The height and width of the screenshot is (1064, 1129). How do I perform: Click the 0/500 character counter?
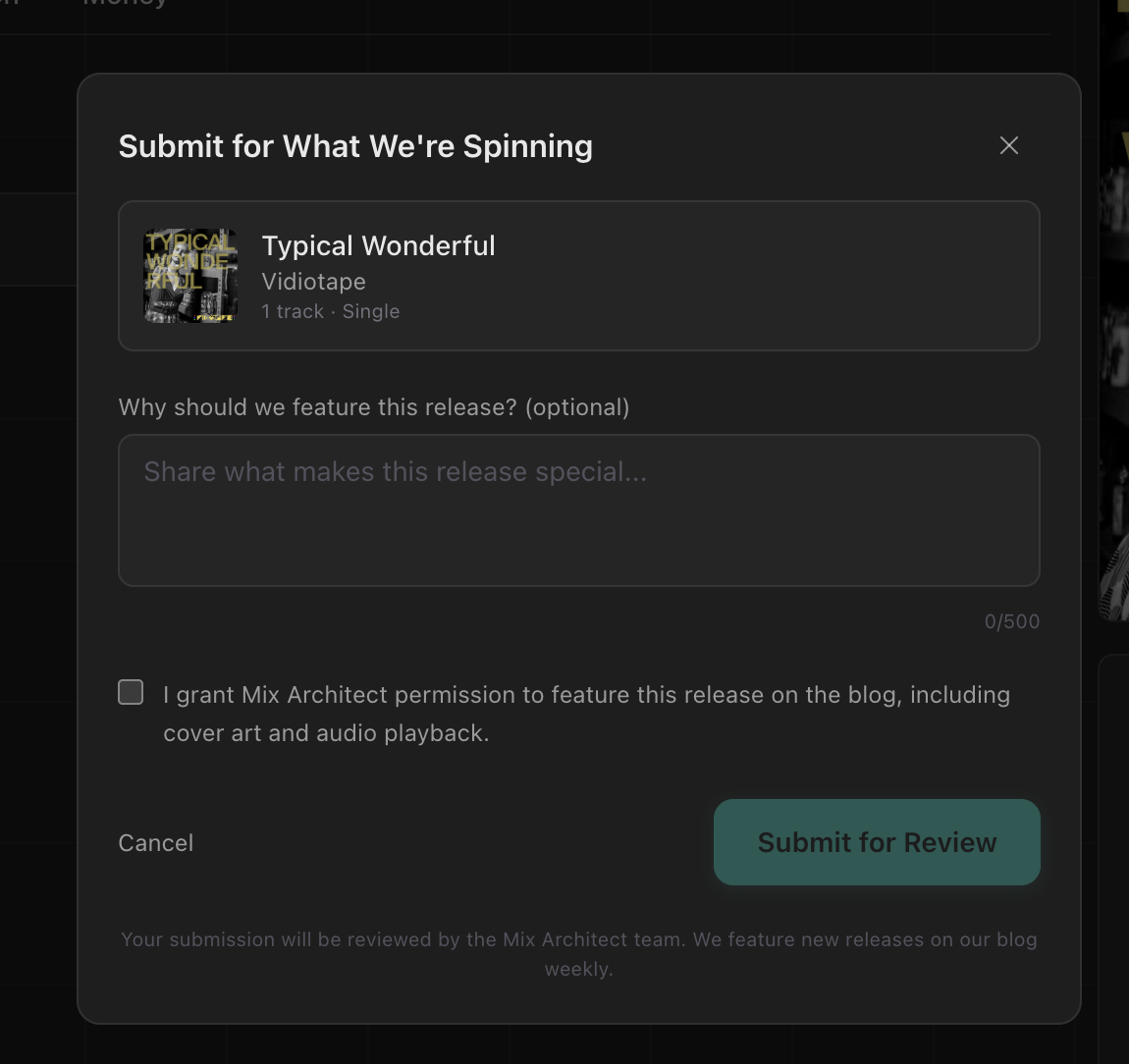click(x=1012, y=621)
